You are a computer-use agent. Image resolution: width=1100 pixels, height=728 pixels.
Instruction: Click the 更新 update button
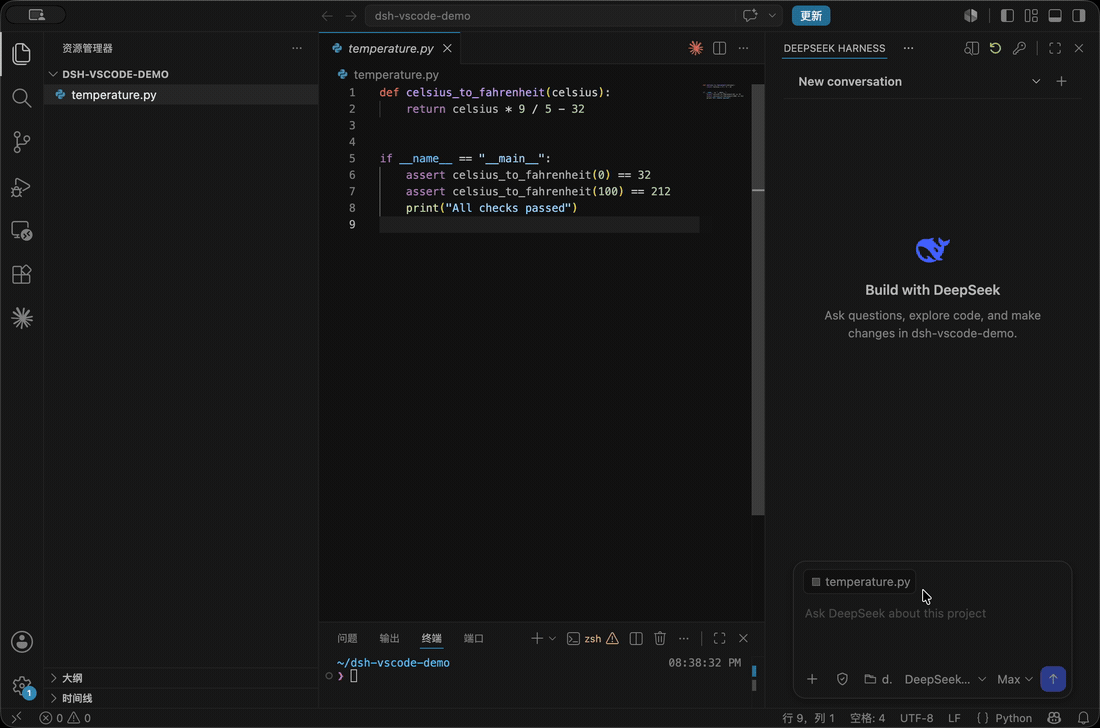[x=811, y=15]
